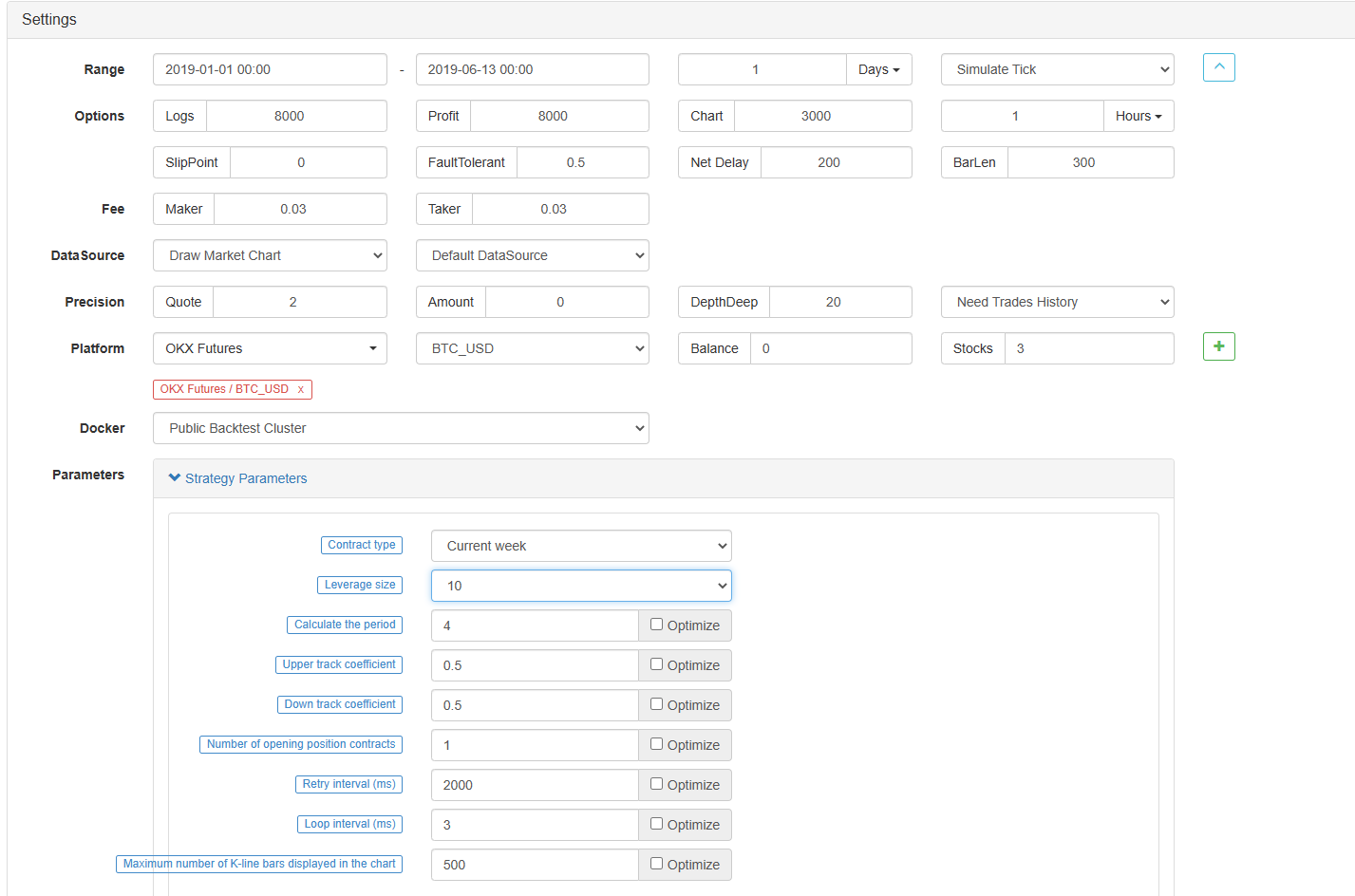Open the Hours unit dropdown
This screenshot has height=896, width=1355.
point(1139,116)
